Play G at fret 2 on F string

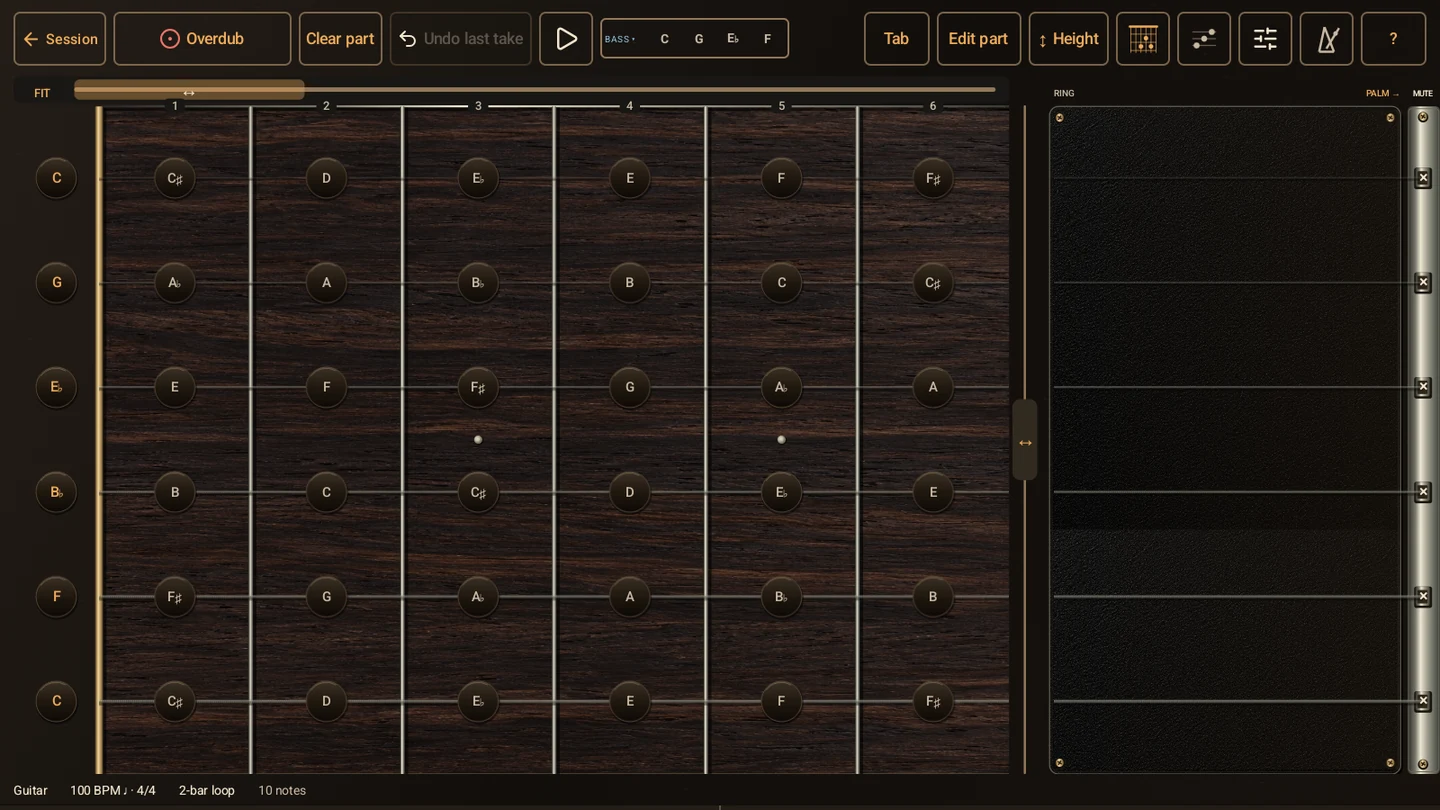(x=326, y=597)
